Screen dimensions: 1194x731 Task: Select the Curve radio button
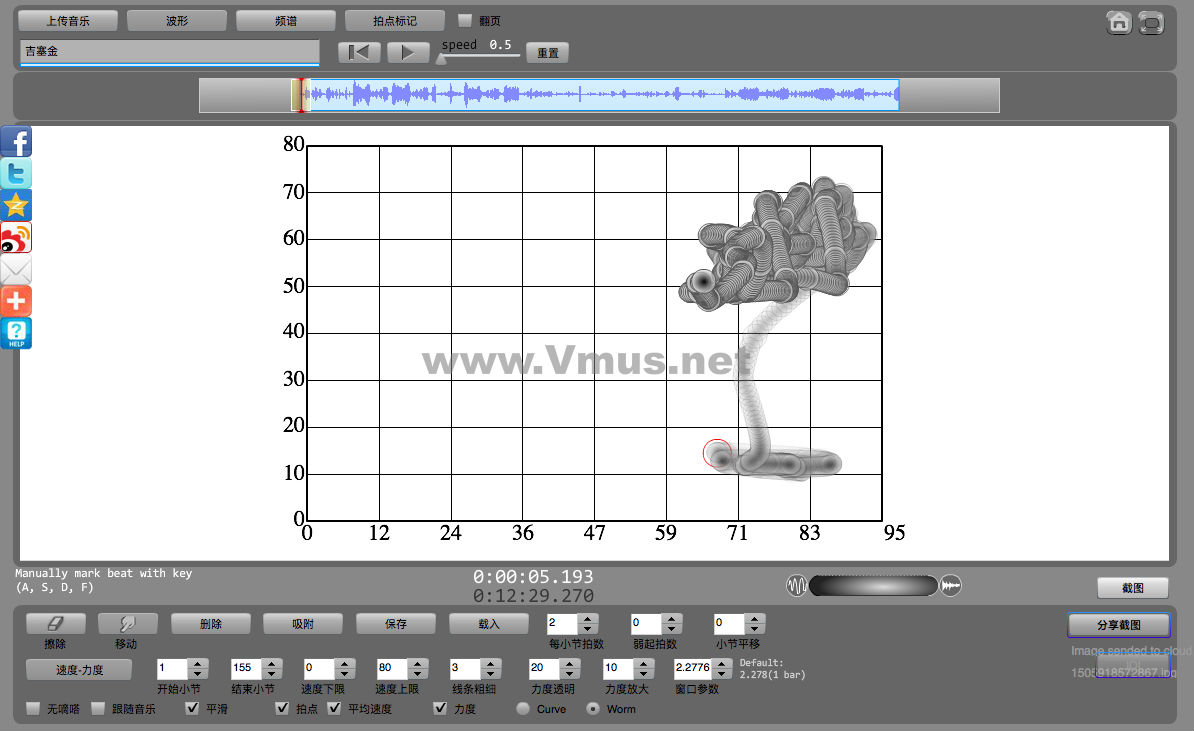tap(523, 709)
